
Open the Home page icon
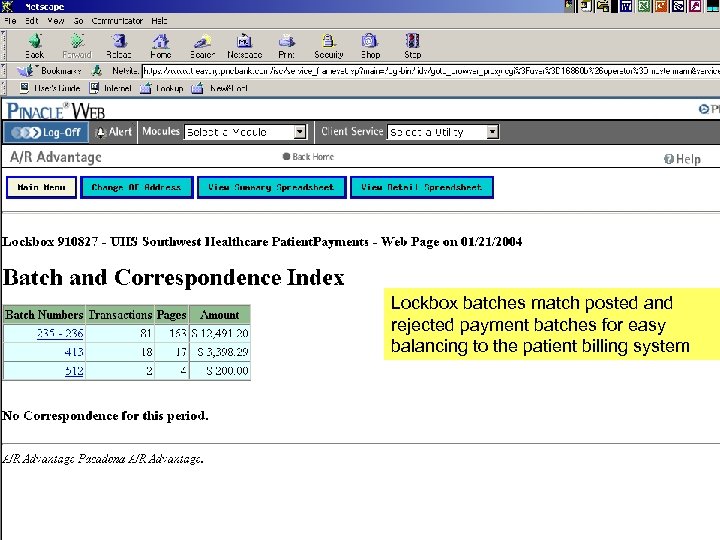[x=161, y=46]
